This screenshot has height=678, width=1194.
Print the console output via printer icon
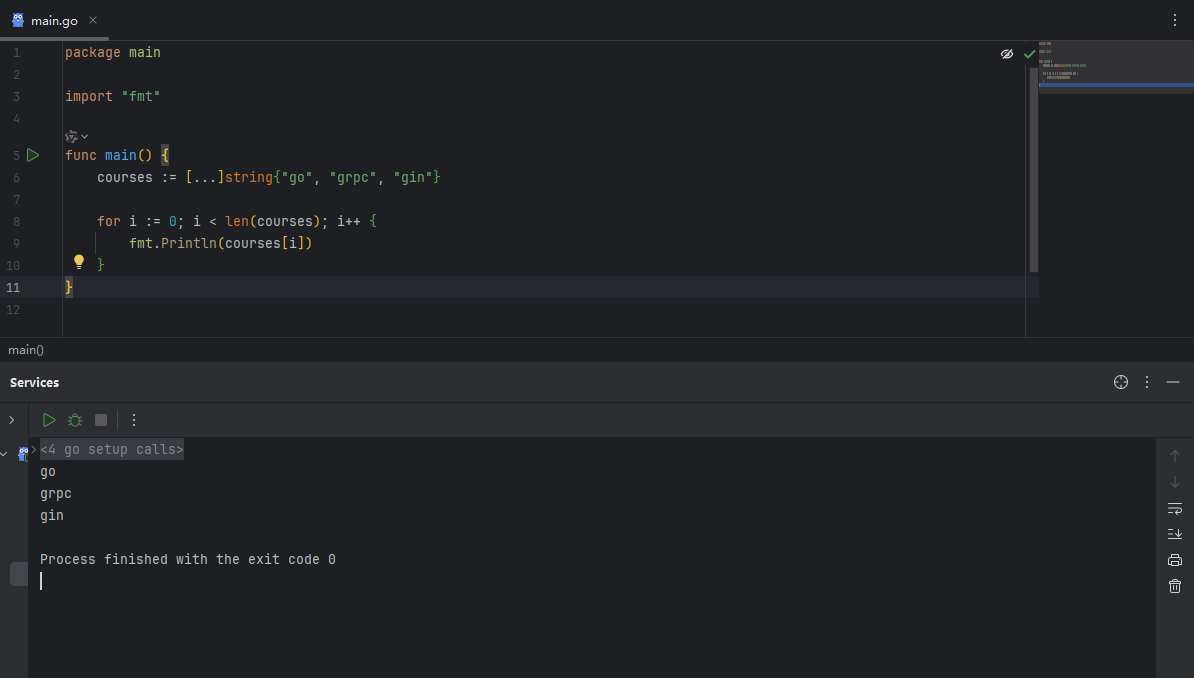(x=1175, y=560)
